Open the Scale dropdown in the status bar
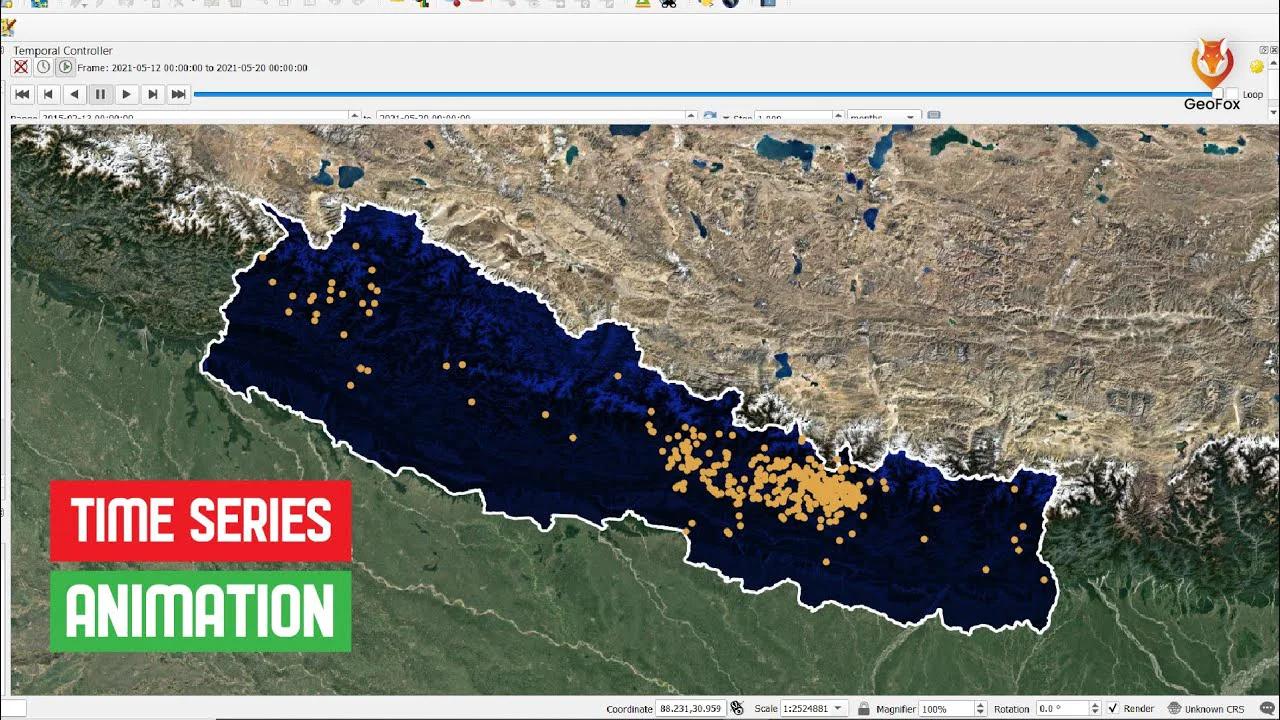The height and width of the screenshot is (720, 1280). pyautogui.click(x=838, y=708)
